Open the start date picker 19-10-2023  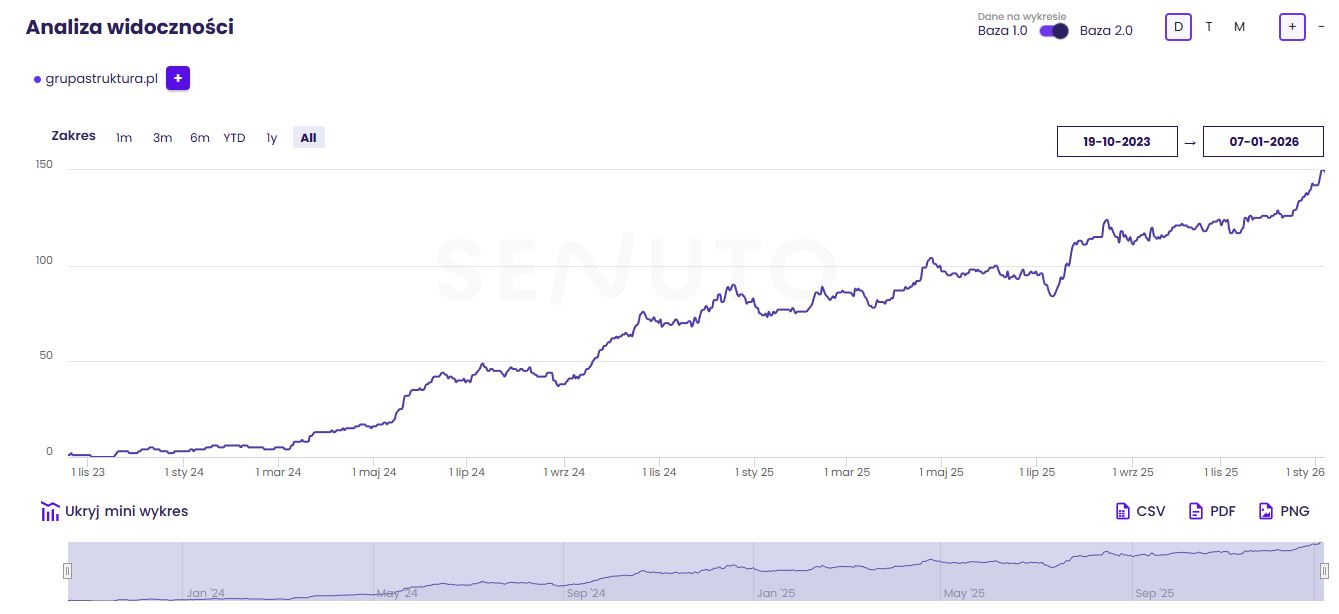click(1117, 142)
